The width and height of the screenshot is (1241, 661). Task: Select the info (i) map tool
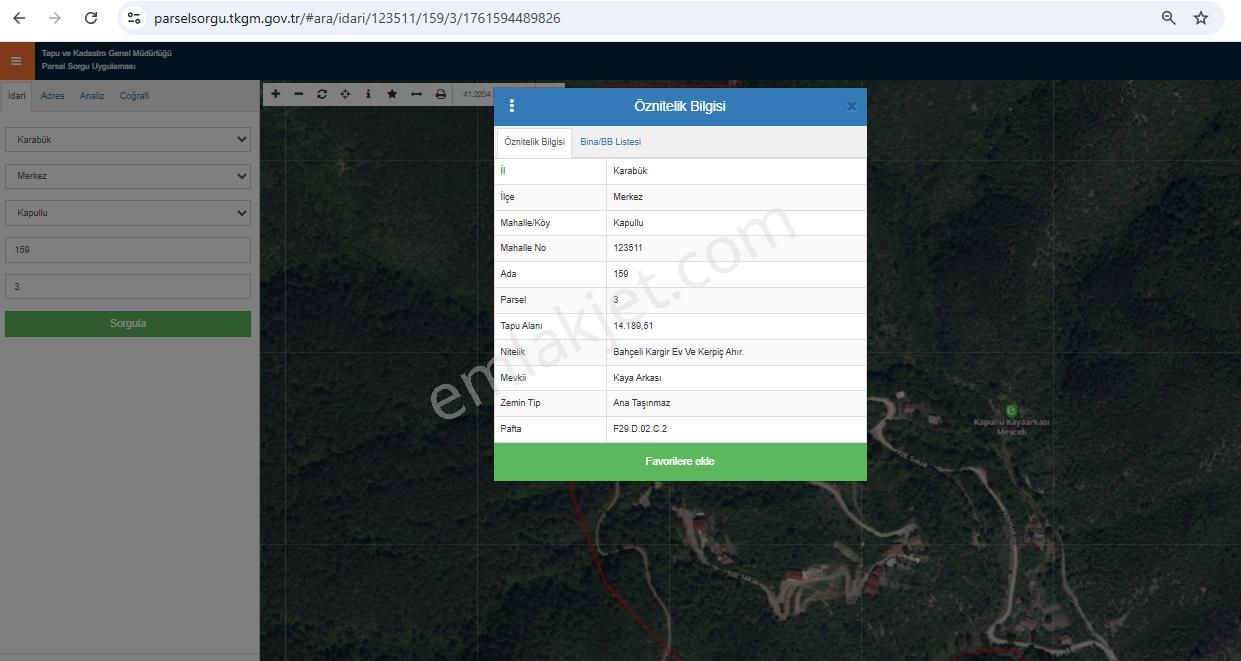click(x=368, y=94)
